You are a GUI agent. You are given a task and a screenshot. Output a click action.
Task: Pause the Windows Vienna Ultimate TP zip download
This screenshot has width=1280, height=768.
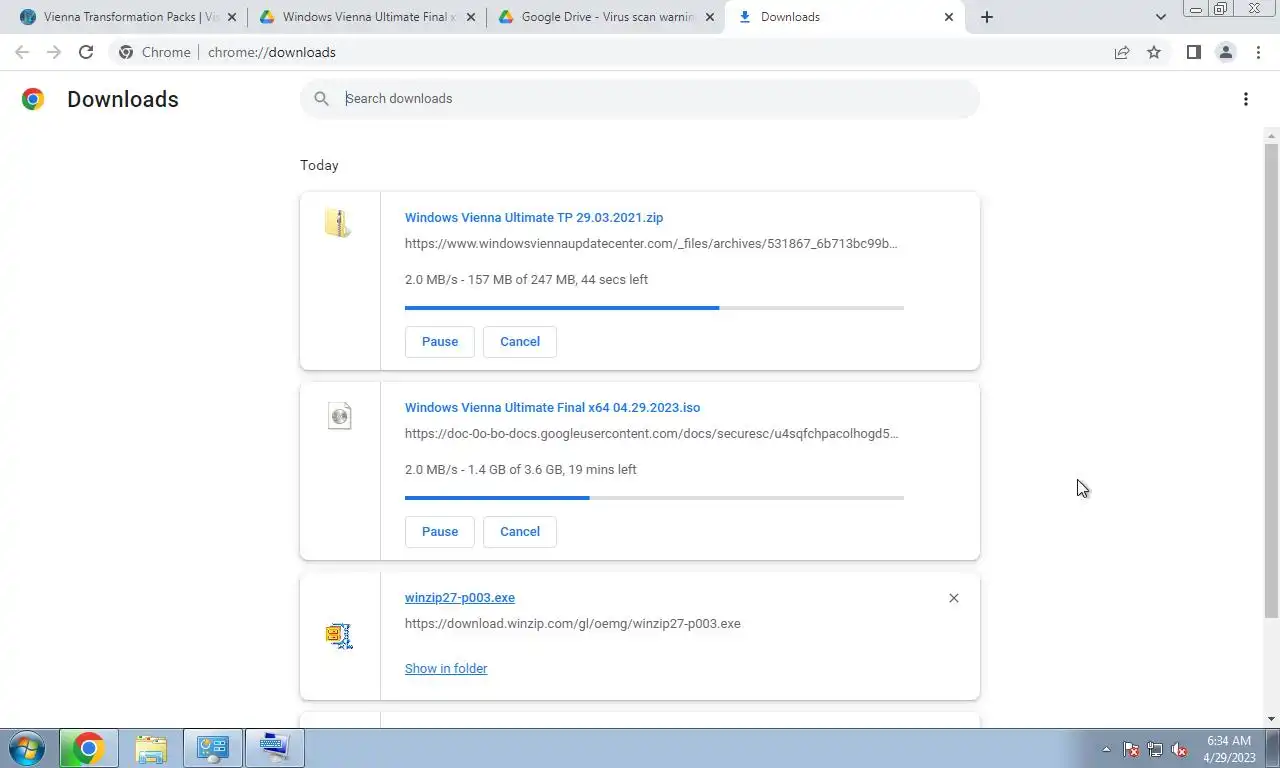tap(440, 341)
